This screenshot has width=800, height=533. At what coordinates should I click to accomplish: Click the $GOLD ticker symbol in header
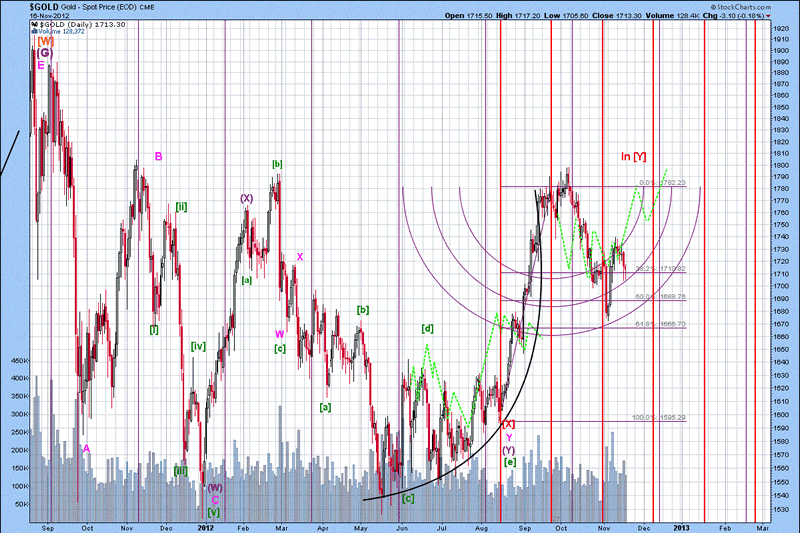pos(17,6)
